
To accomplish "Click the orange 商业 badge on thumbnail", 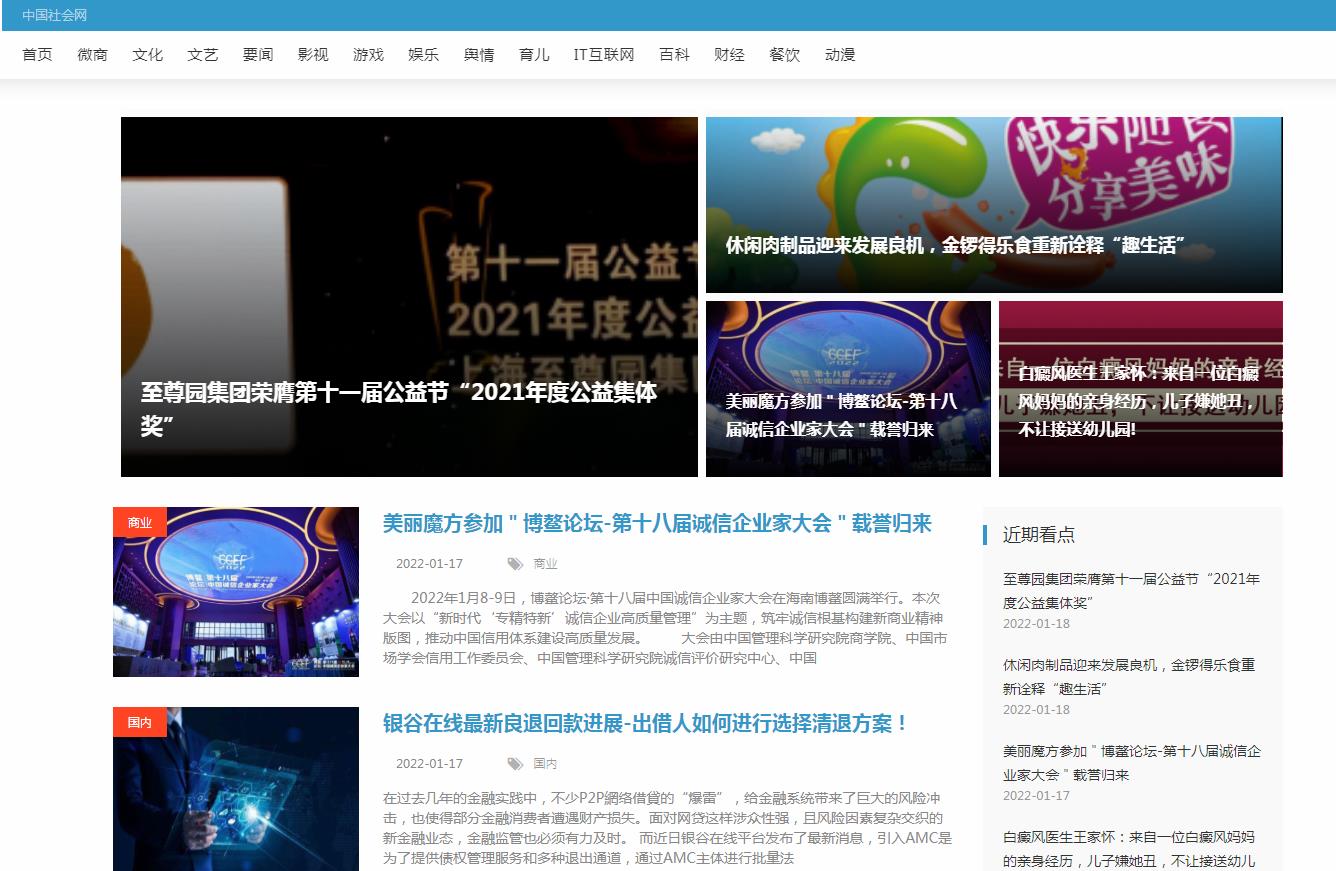I will click(x=140, y=523).
